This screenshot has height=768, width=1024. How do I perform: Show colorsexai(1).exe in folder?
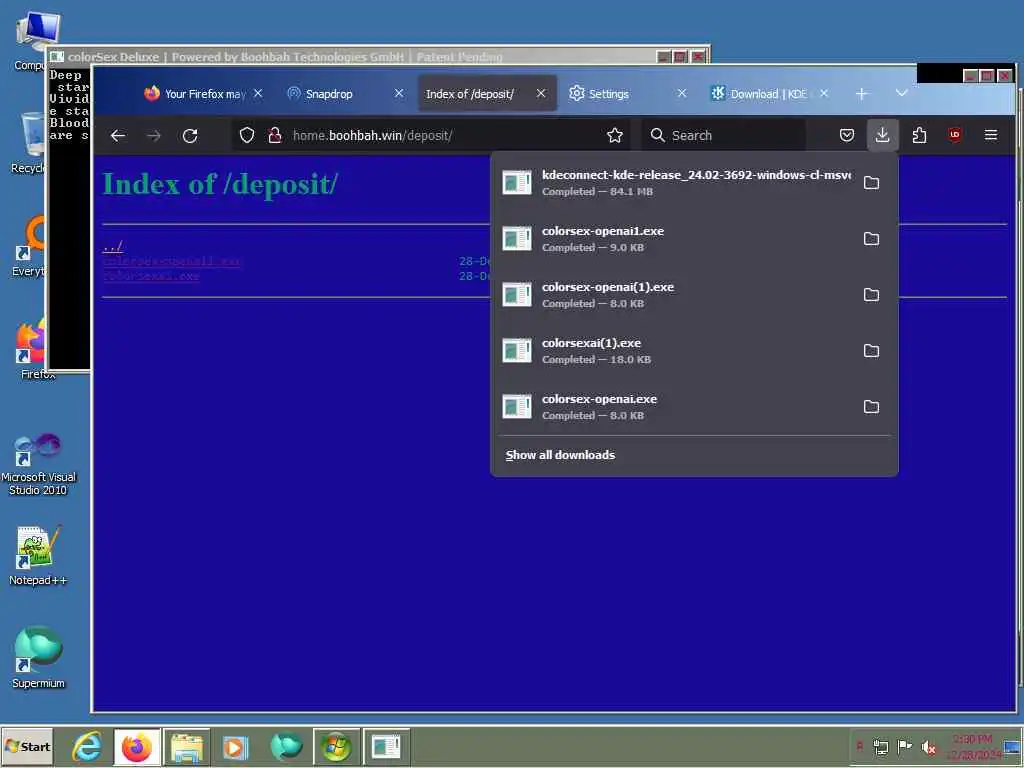(871, 351)
